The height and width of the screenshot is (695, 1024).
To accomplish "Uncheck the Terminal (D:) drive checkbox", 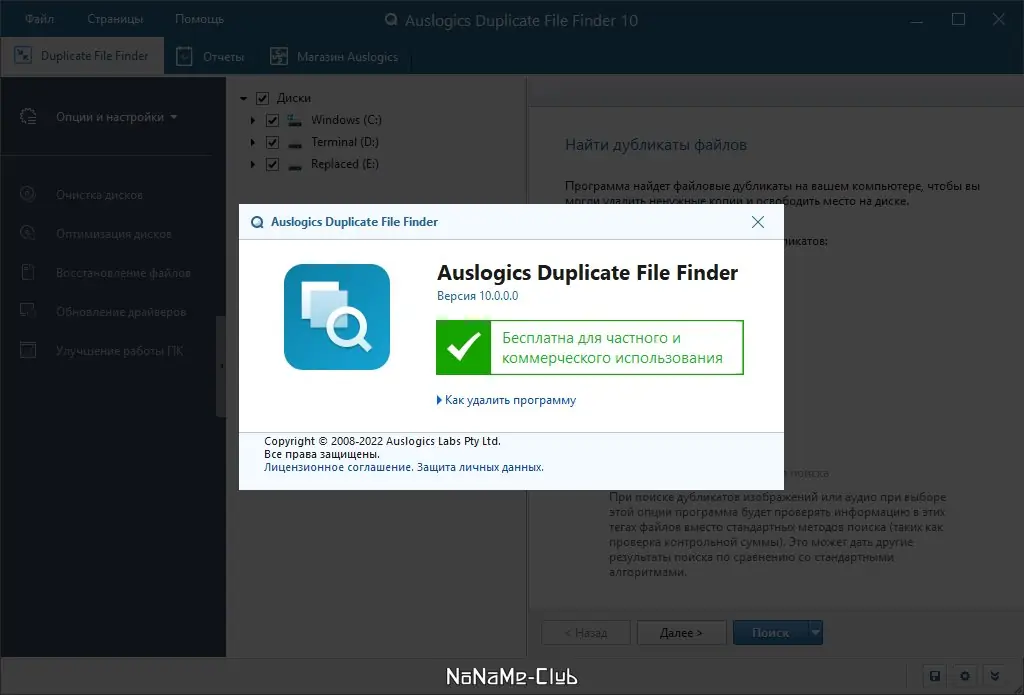I will point(272,142).
